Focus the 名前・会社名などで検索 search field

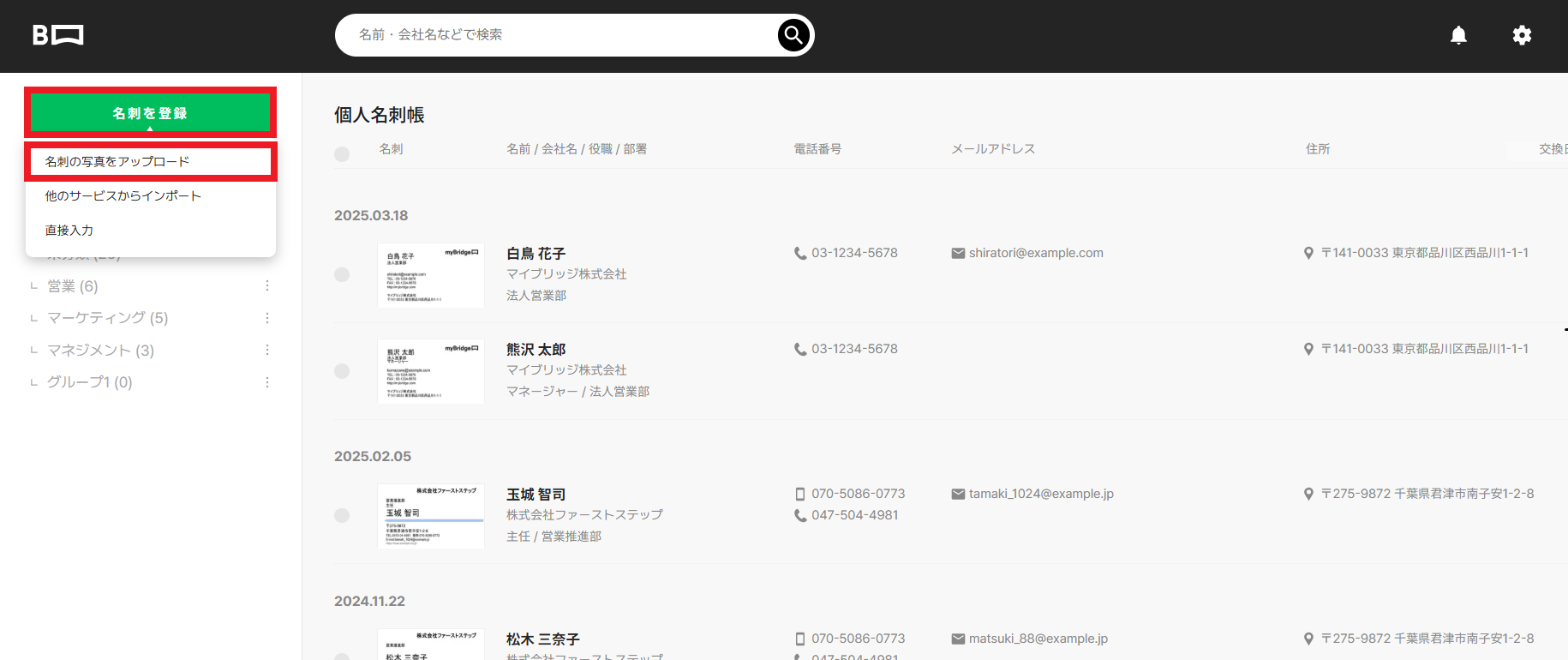tap(557, 35)
